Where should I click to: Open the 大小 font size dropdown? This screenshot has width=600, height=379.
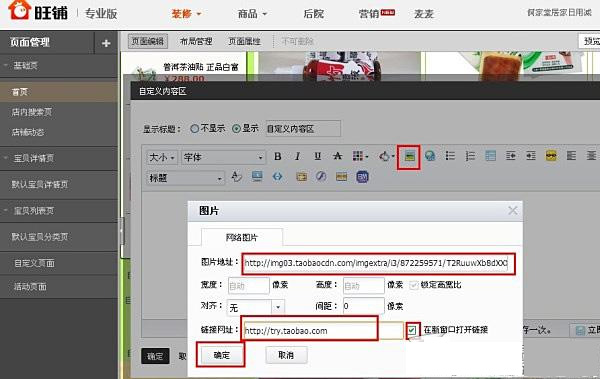click(162, 157)
